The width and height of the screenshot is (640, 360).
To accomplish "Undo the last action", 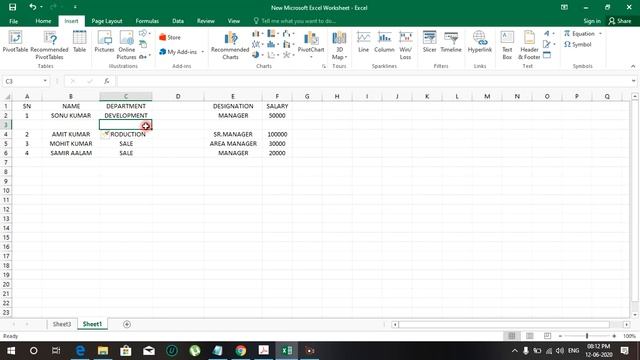I will coord(32,7).
